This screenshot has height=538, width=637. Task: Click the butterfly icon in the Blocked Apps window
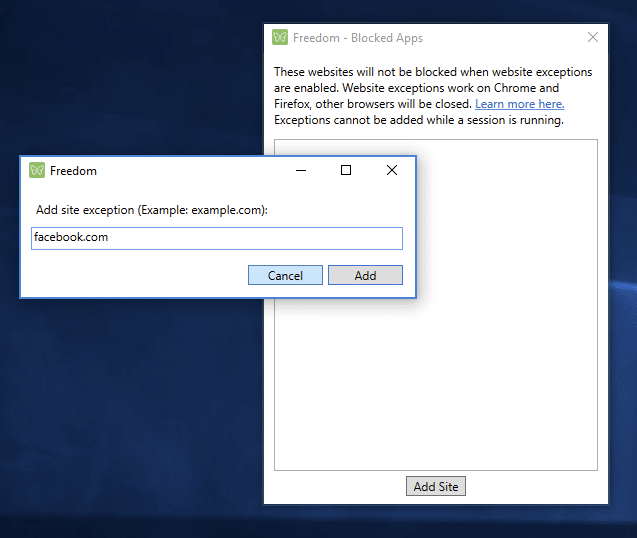(280, 38)
